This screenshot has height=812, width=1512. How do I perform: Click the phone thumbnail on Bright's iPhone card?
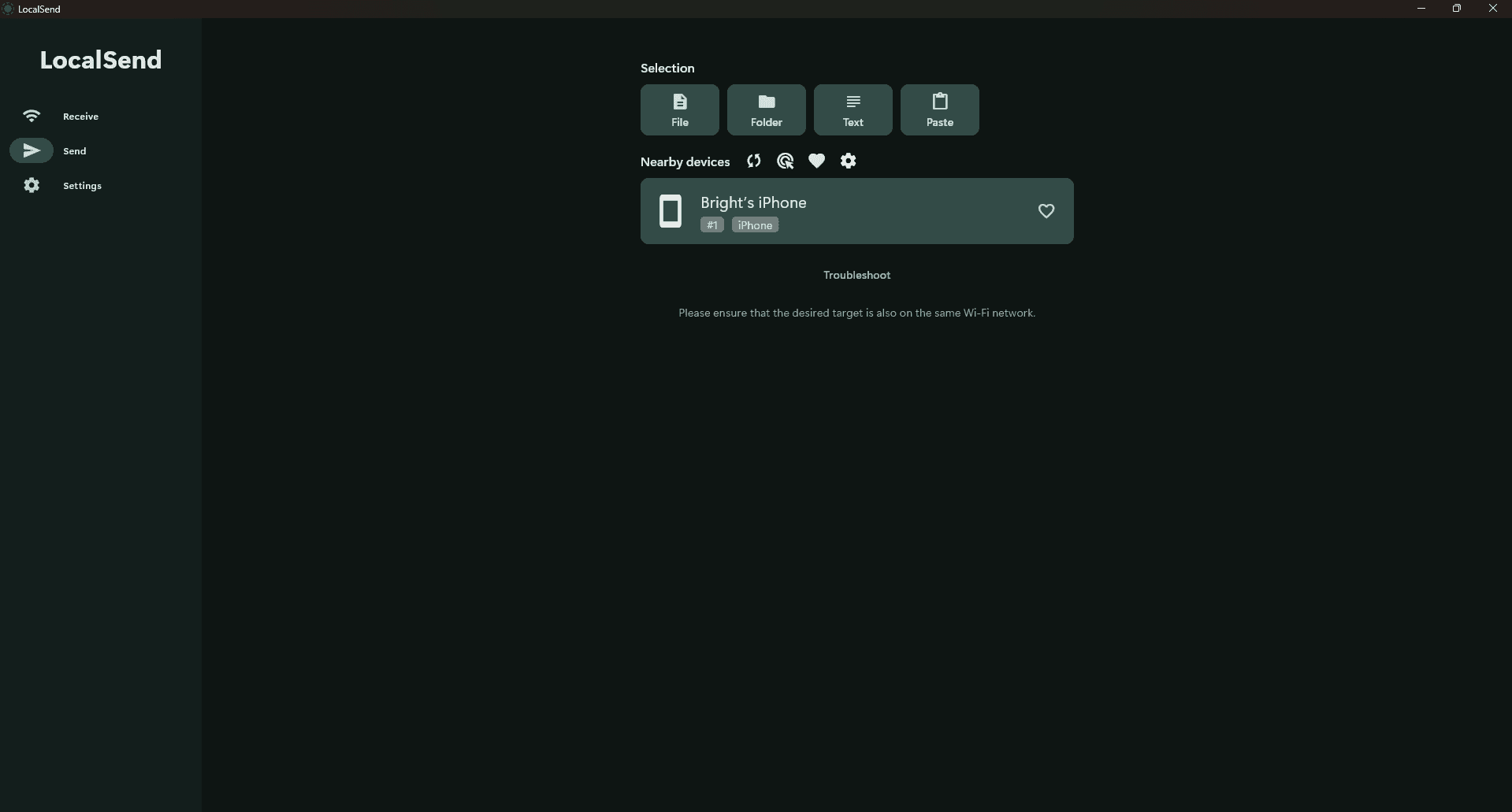pos(671,211)
